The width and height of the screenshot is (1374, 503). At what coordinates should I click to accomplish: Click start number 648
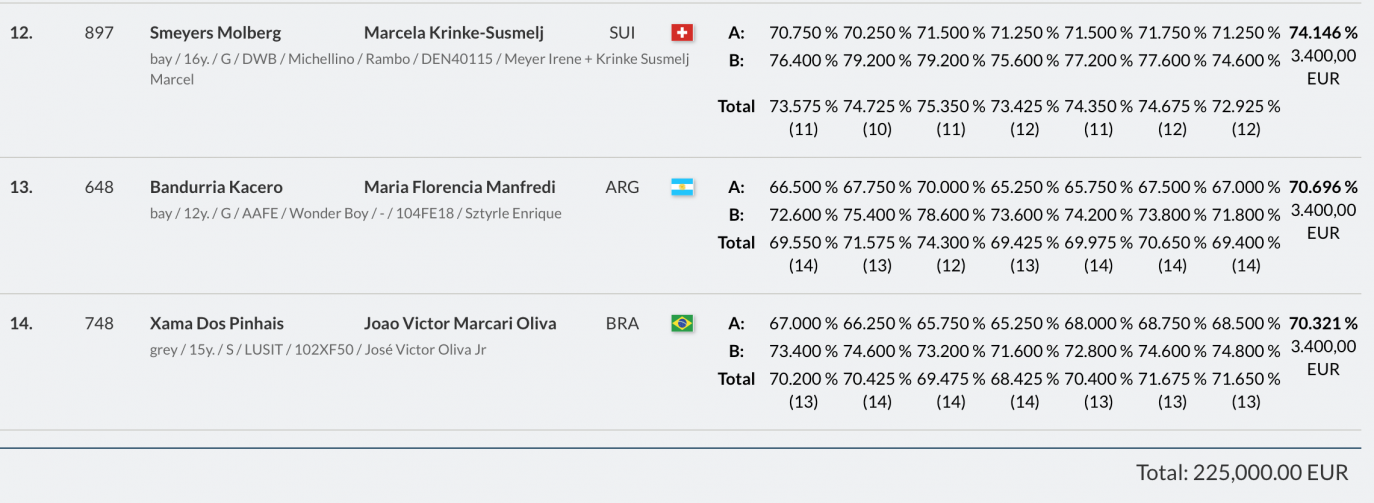click(x=99, y=187)
